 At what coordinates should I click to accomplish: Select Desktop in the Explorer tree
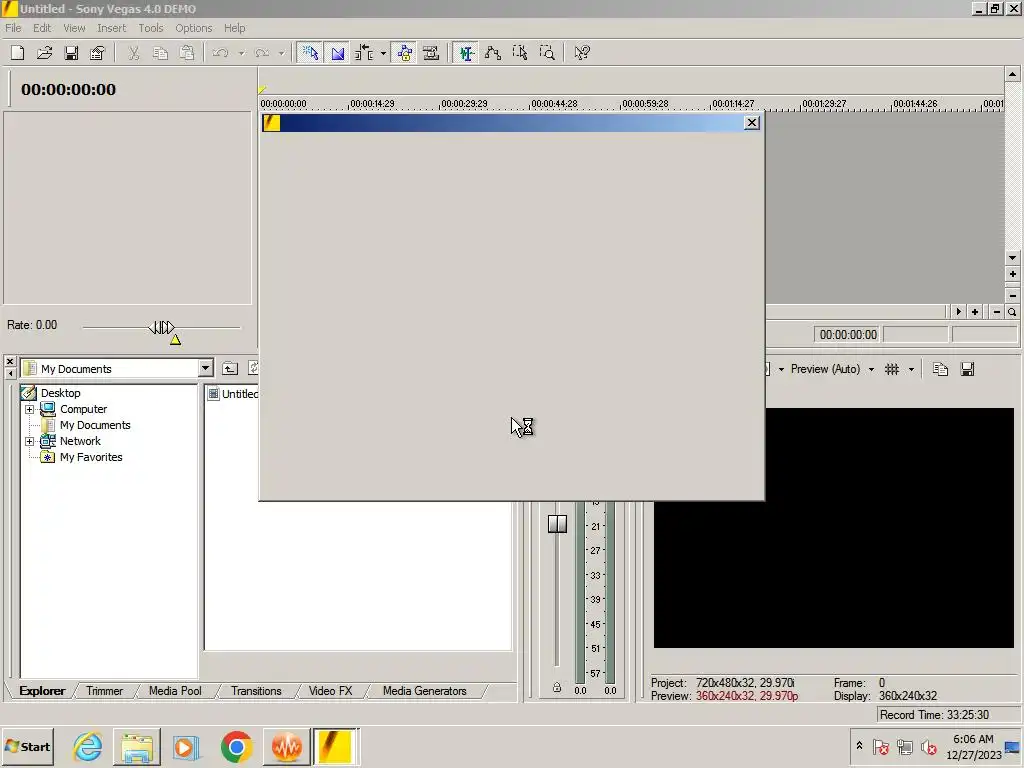(60, 392)
